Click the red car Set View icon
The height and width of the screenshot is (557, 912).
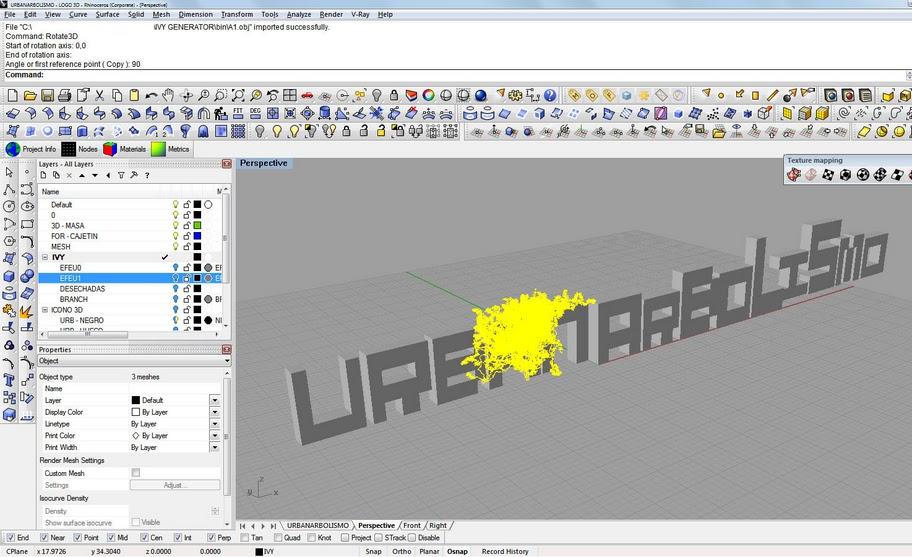coord(307,95)
